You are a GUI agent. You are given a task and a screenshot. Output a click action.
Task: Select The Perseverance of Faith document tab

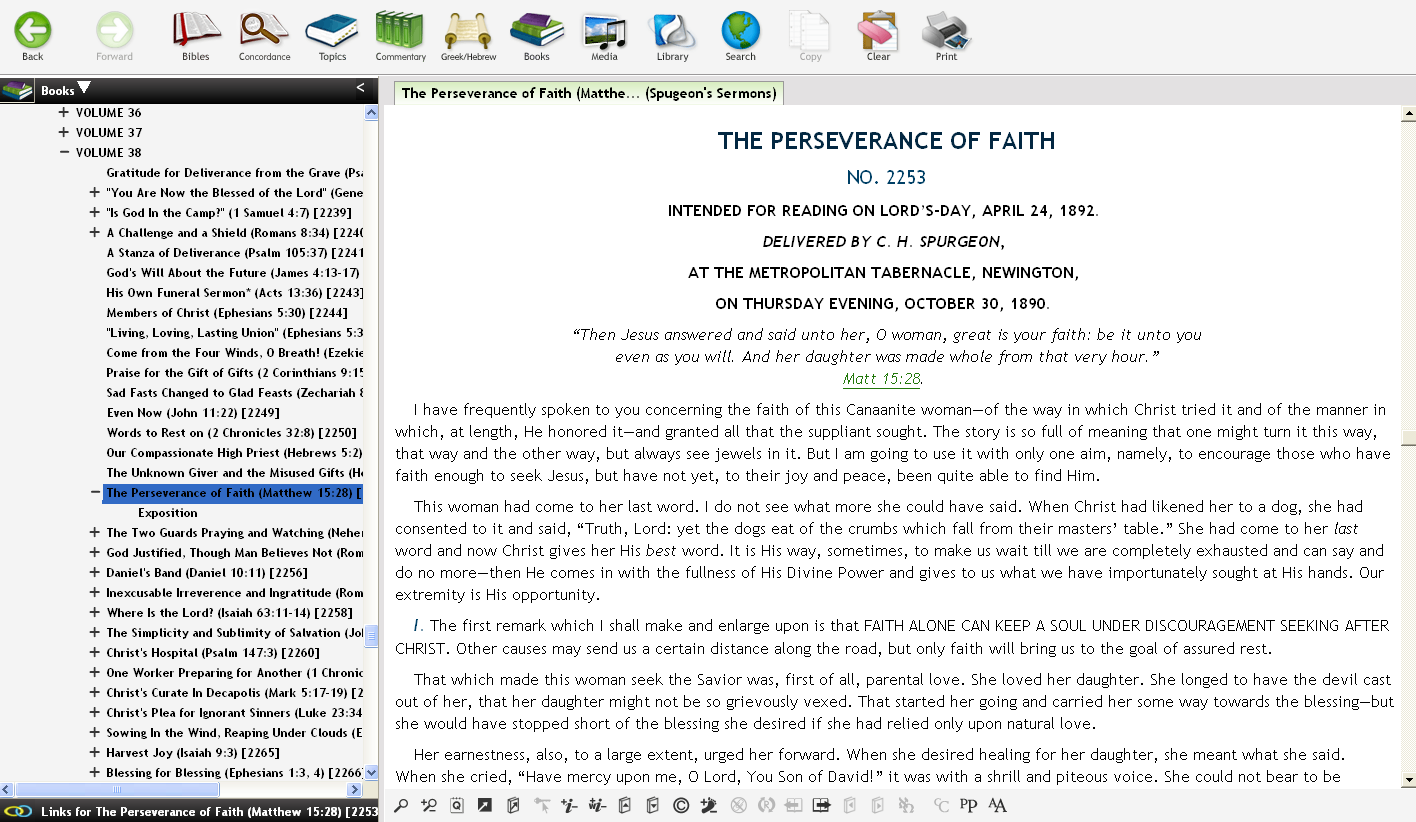(x=589, y=93)
